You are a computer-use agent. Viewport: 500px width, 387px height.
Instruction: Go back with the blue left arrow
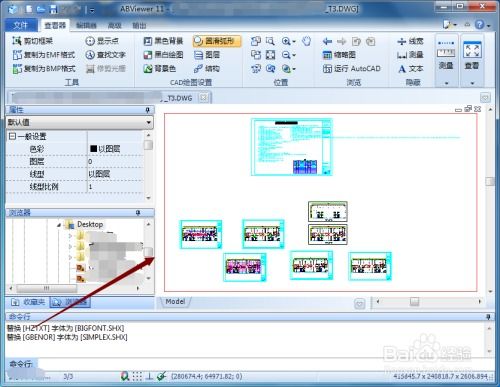point(327,41)
